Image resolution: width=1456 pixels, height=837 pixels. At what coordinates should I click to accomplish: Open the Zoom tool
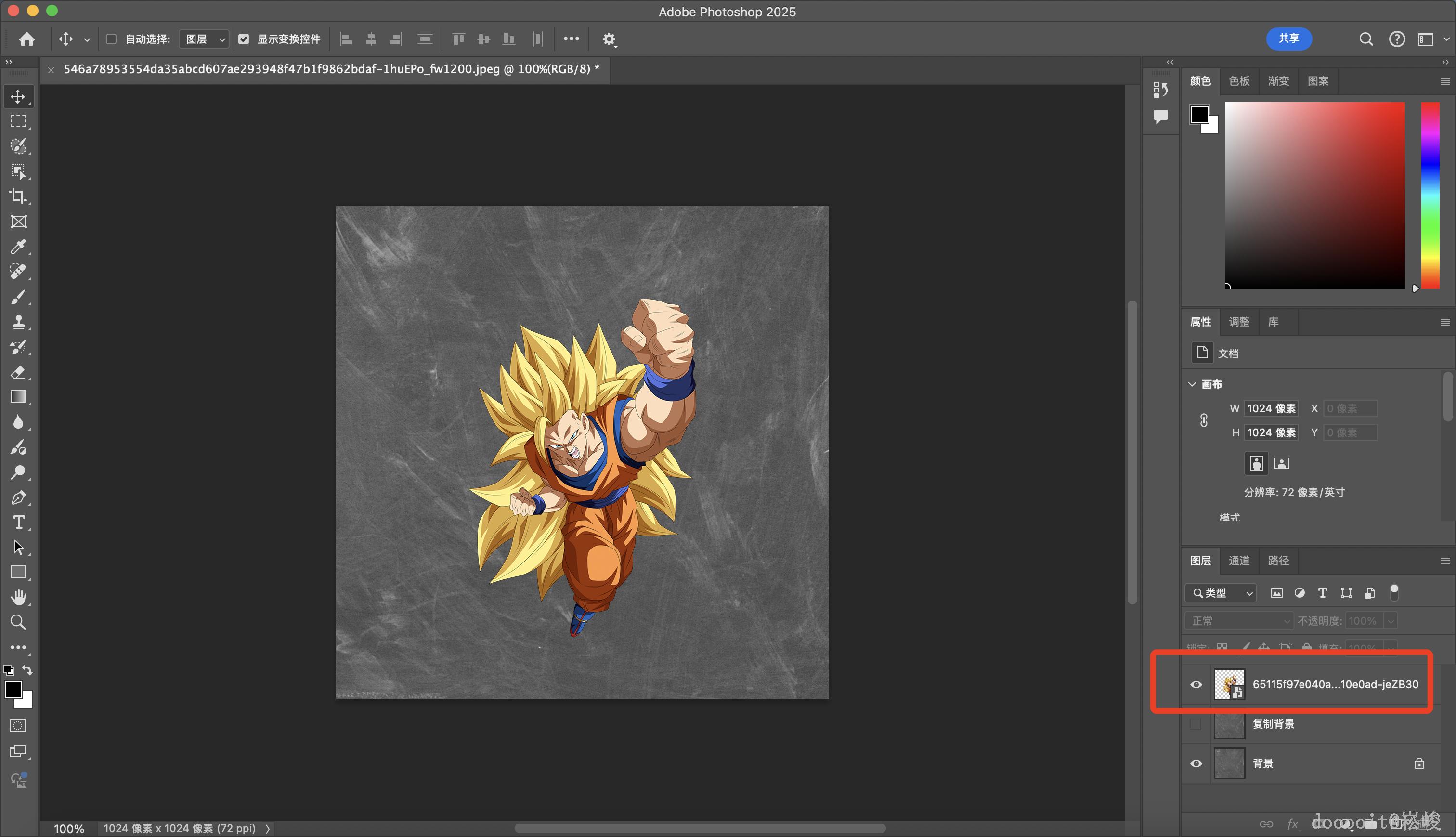(x=18, y=623)
